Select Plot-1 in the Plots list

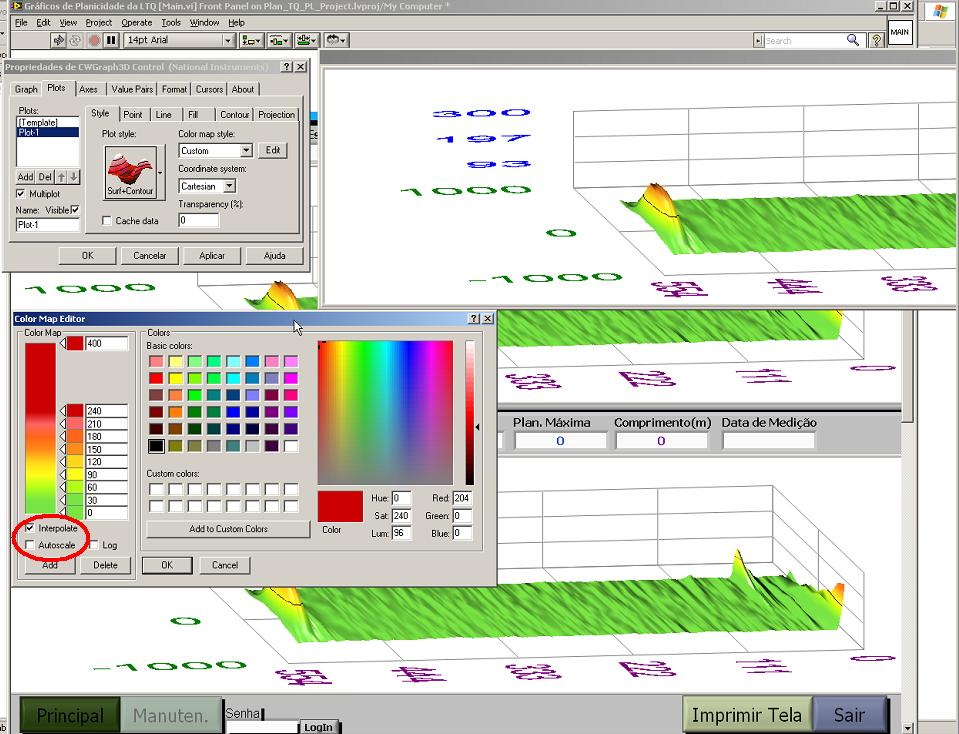(48, 132)
